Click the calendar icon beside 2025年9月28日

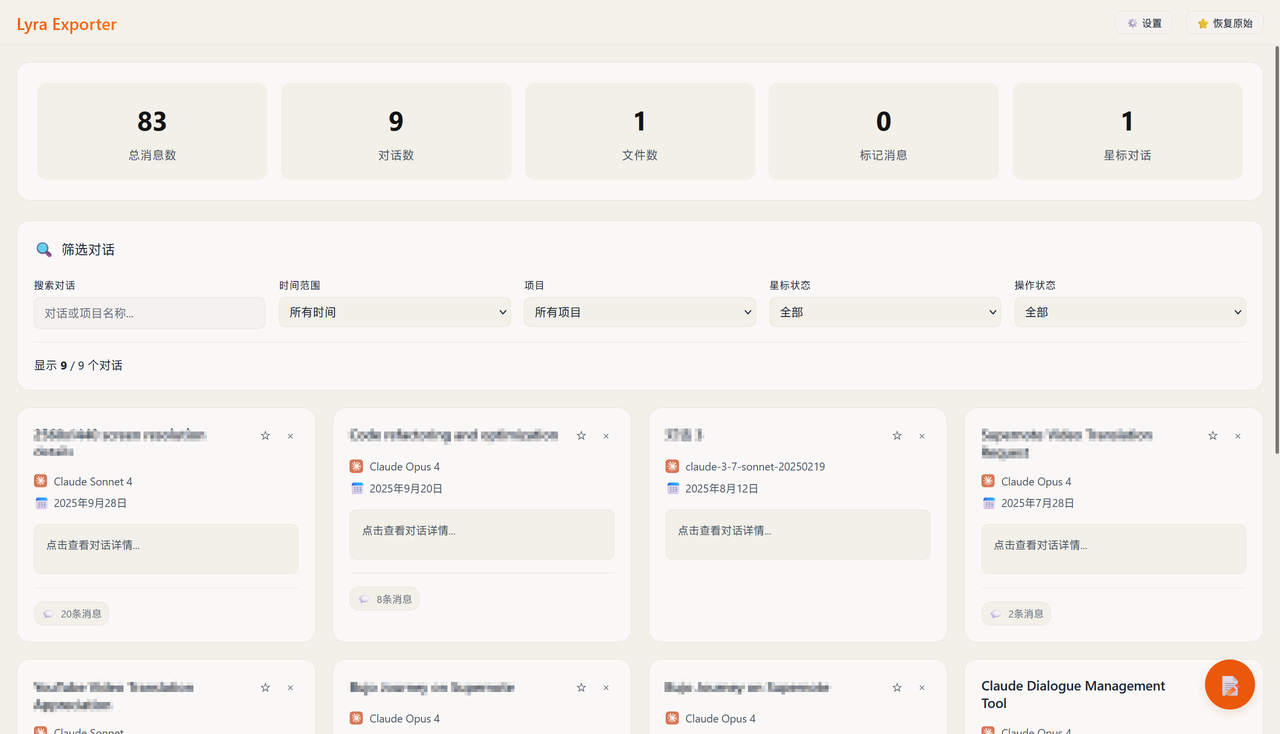point(41,503)
